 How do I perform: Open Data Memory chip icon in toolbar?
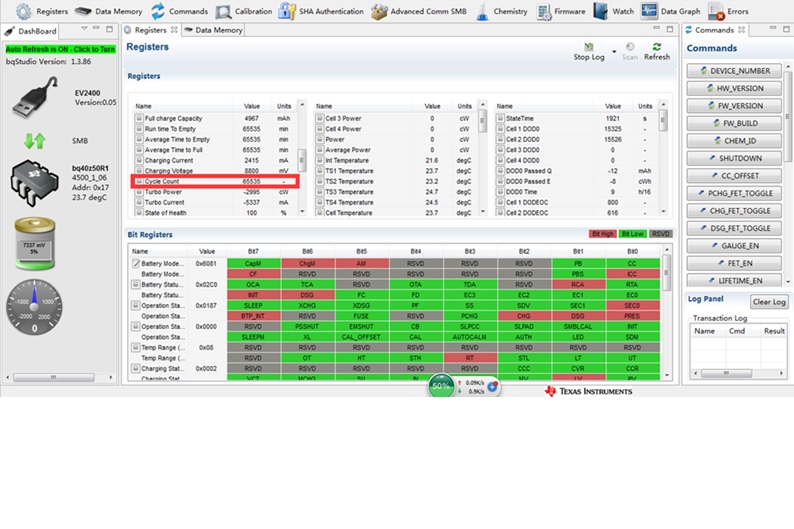[x=83, y=11]
